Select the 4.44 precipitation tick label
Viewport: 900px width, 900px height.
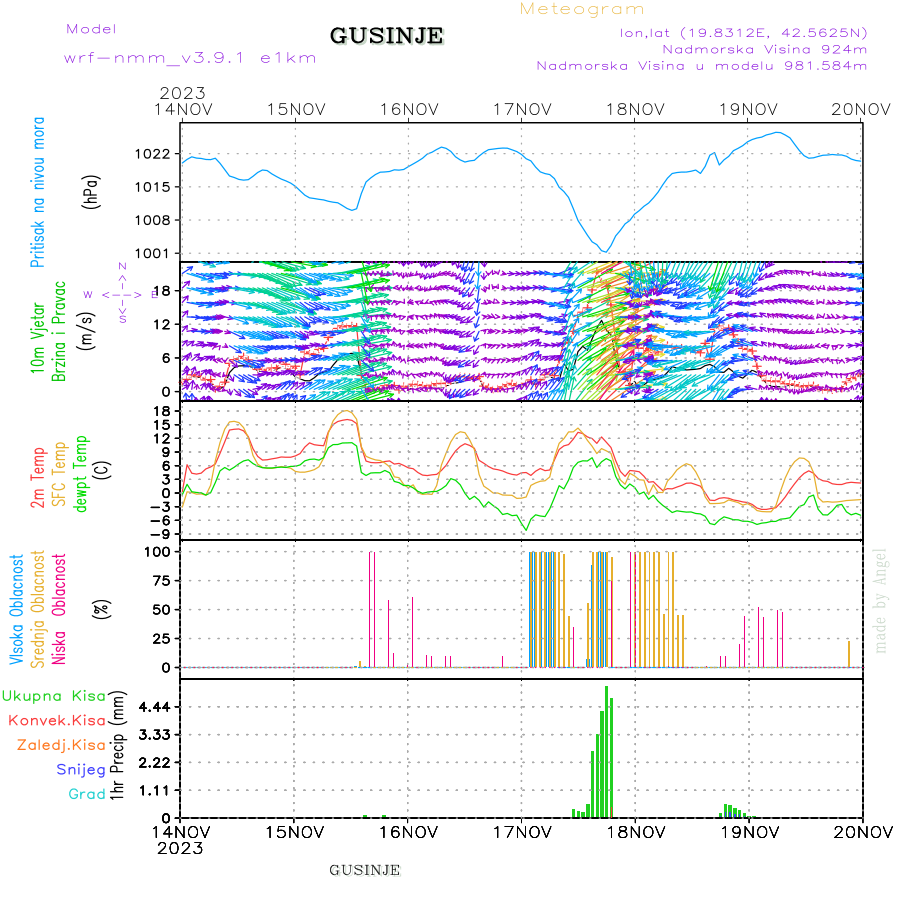click(x=154, y=707)
